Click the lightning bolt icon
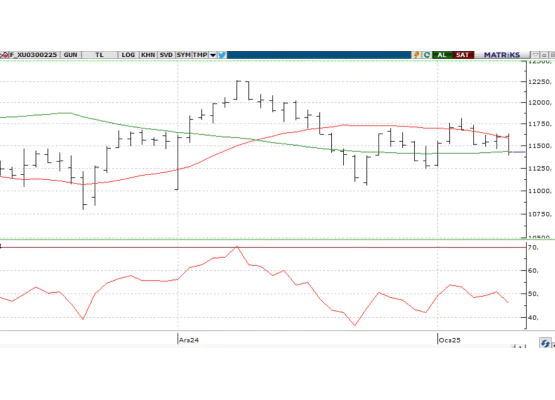 416,55
